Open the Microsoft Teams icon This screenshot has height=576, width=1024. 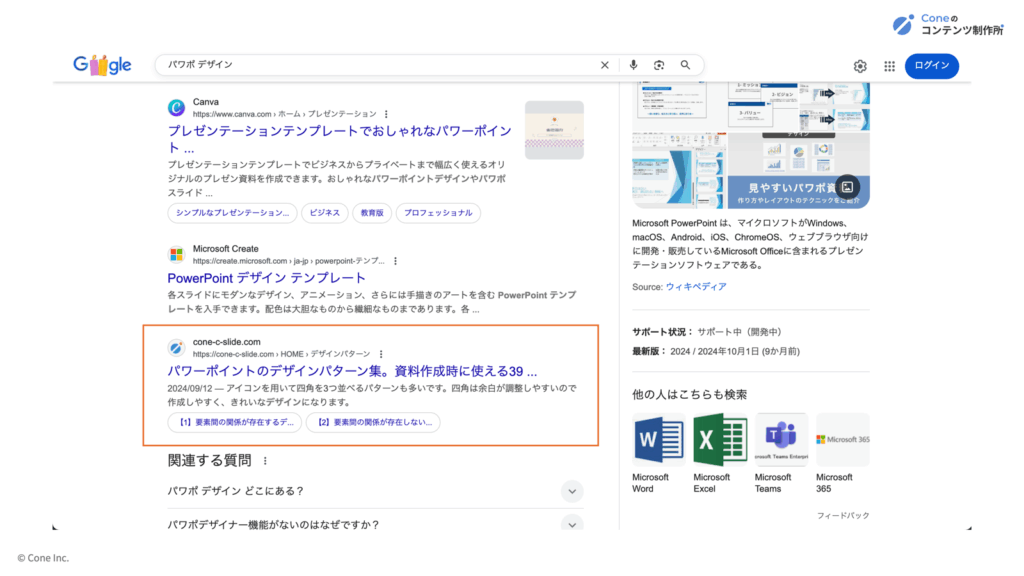pos(782,439)
